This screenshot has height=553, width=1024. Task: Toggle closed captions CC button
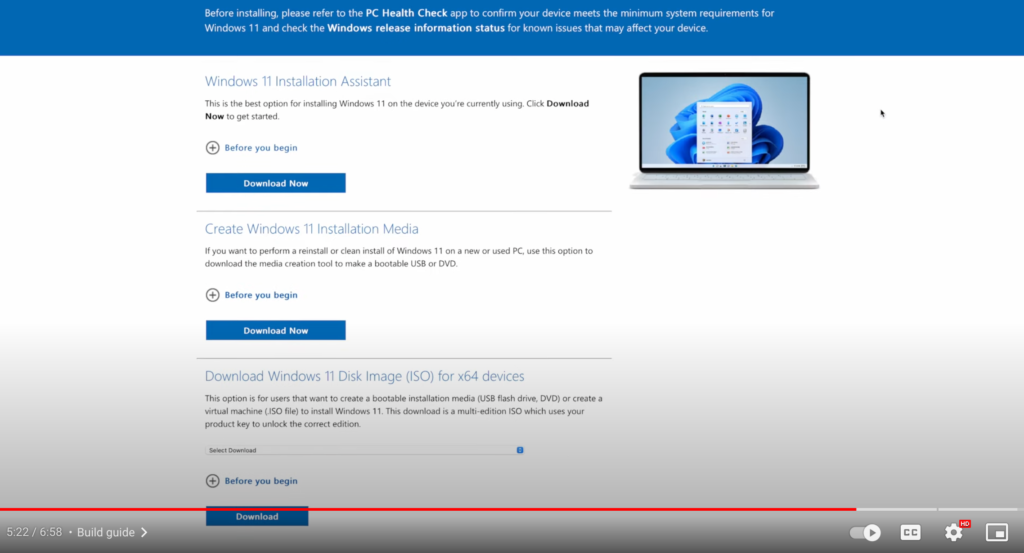point(910,532)
